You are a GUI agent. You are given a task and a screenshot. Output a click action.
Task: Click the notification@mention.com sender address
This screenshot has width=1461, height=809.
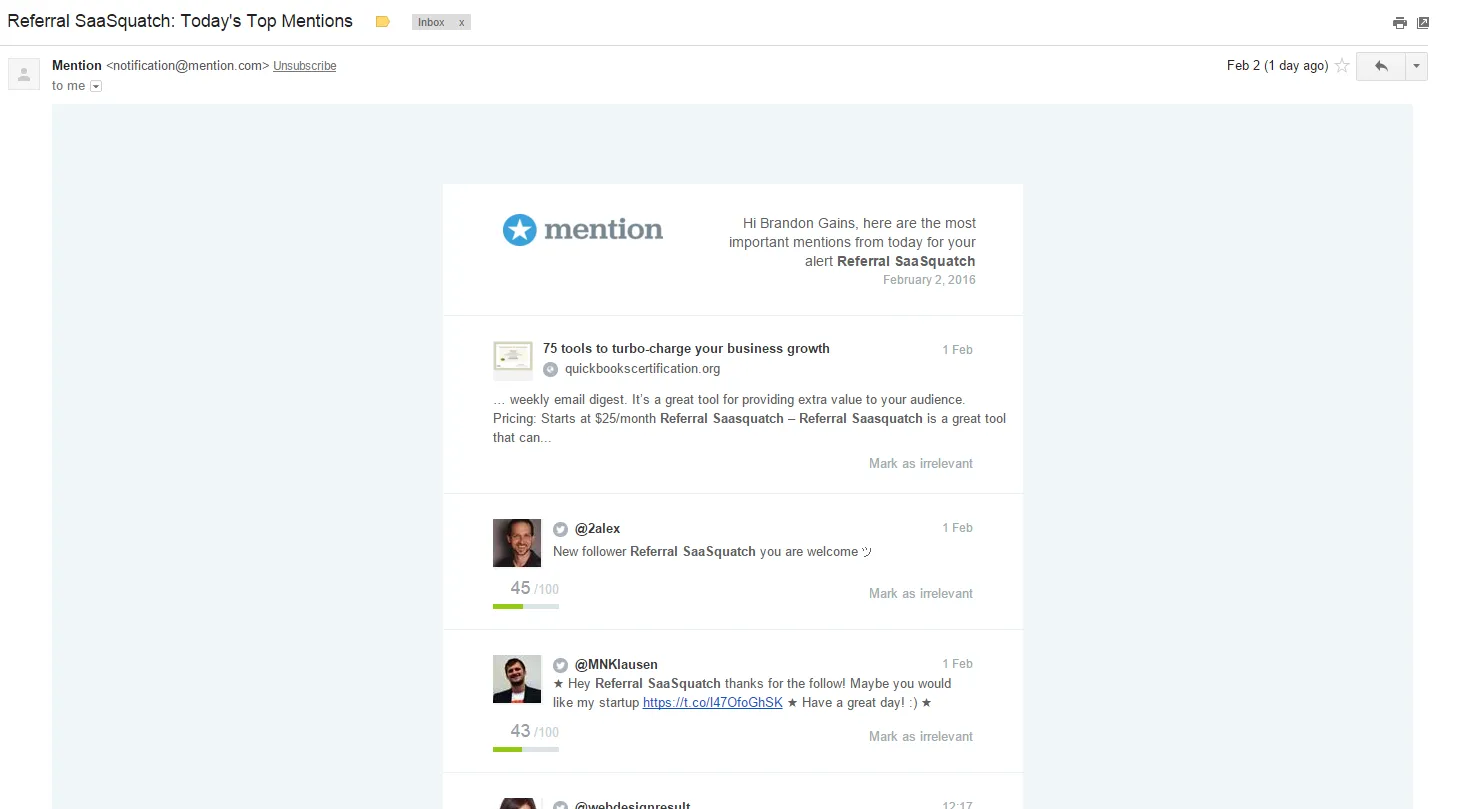click(x=188, y=66)
